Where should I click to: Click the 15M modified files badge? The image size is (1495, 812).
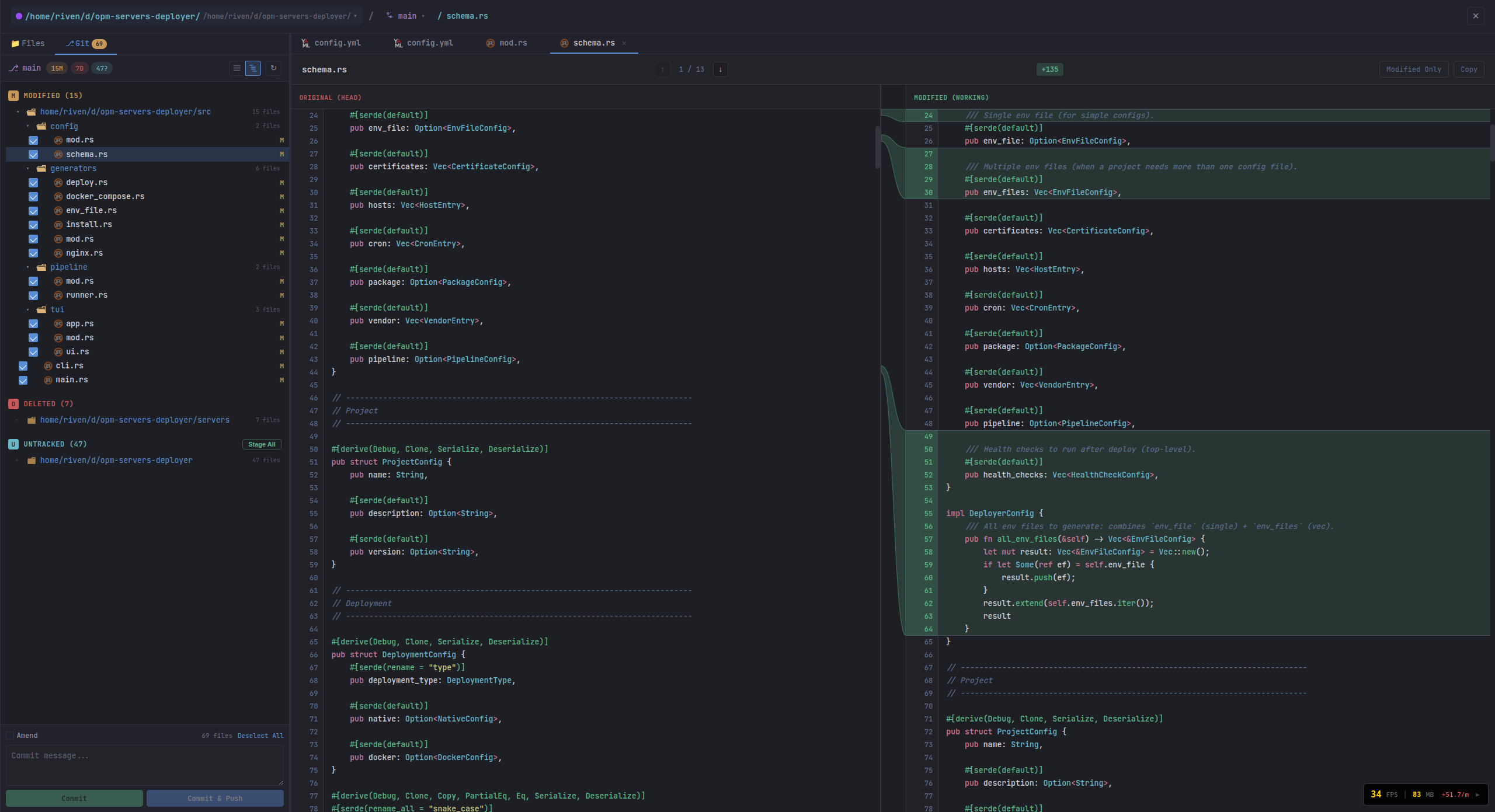56,68
